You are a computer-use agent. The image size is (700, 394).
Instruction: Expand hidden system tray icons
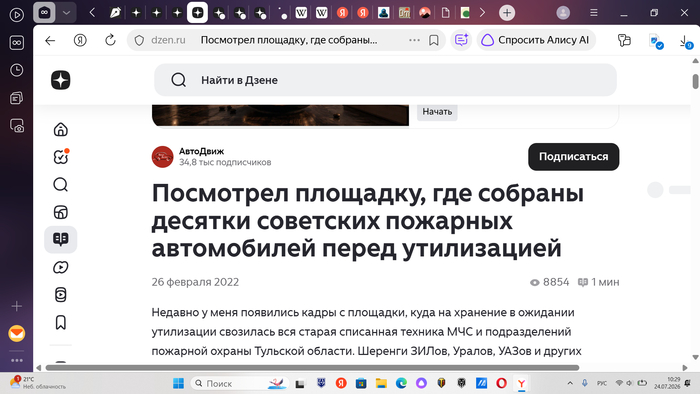point(570,383)
